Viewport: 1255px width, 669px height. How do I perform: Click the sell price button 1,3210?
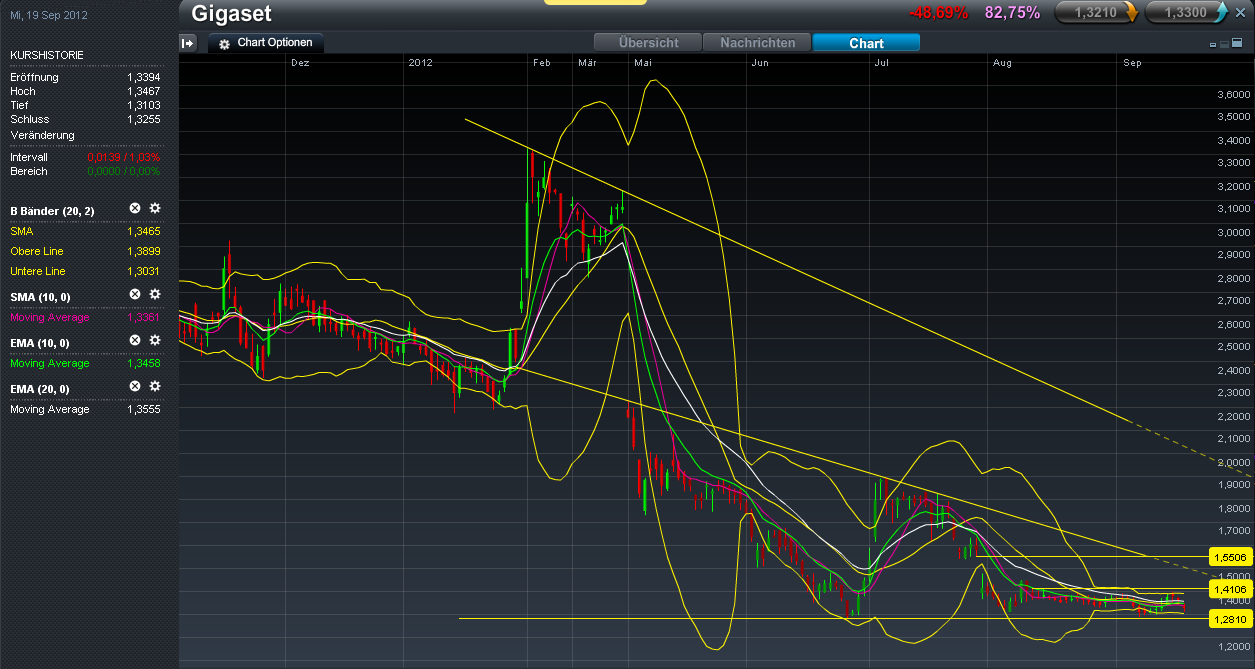[x=1096, y=13]
